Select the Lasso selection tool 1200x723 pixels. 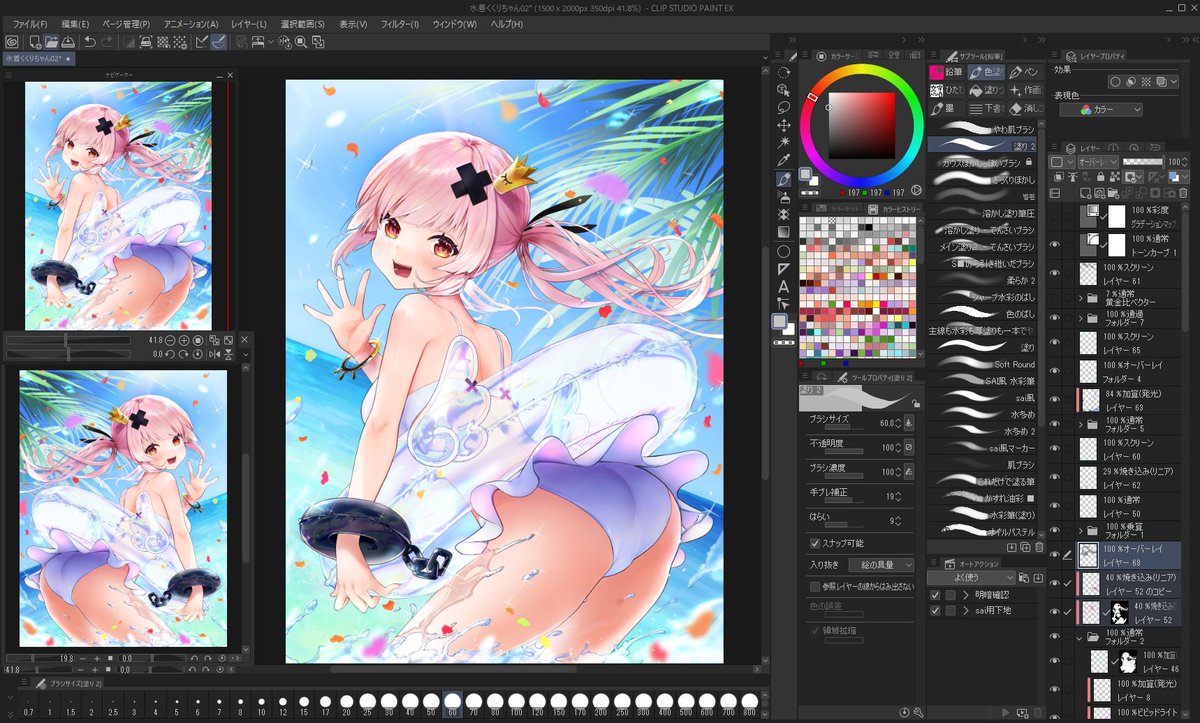tap(784, 107)
